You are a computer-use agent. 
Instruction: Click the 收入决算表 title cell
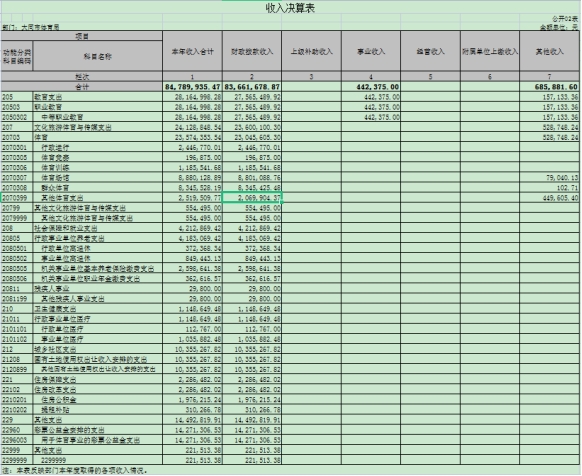pos(290,8)
